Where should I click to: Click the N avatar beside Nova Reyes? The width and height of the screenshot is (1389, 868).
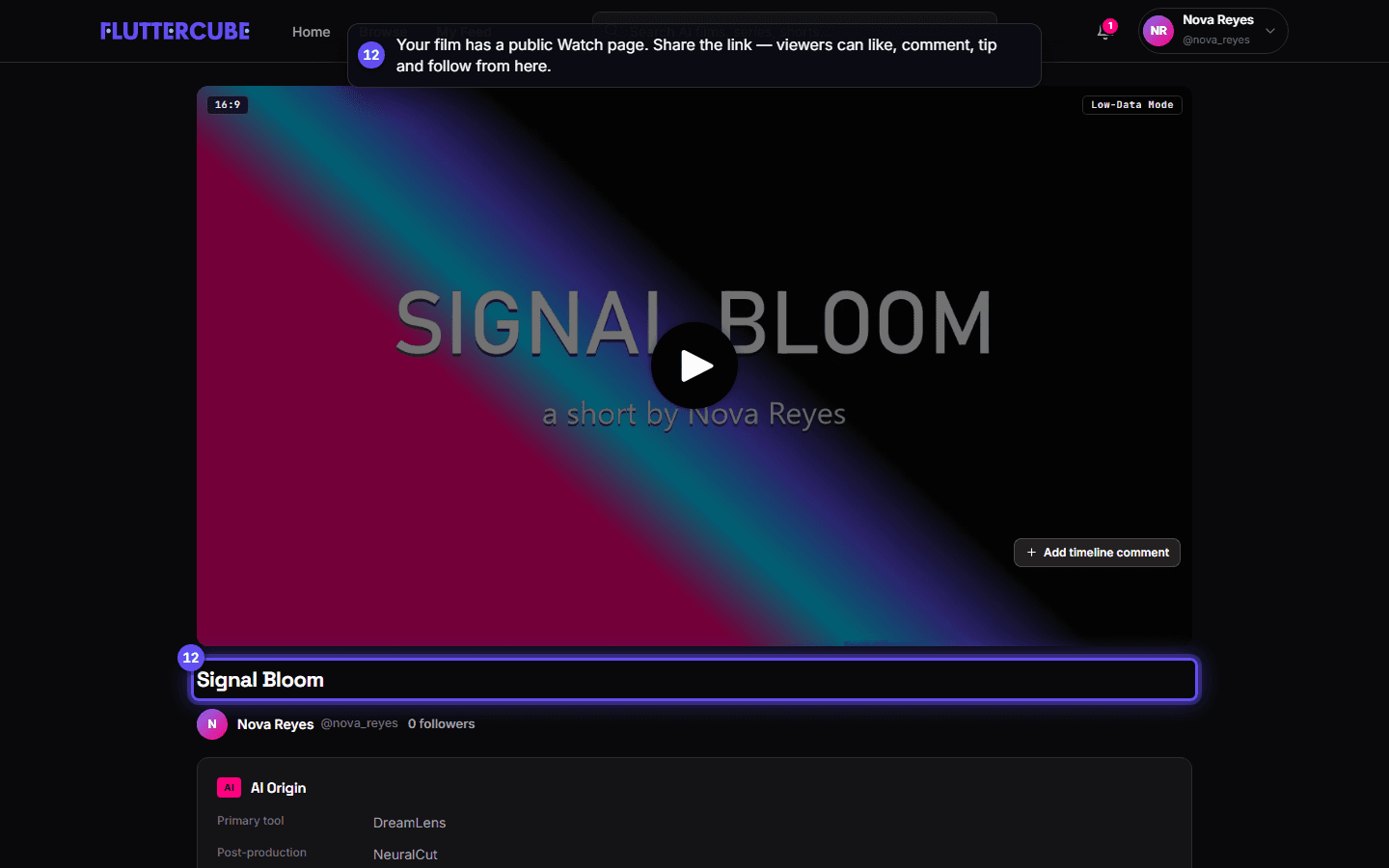[x=212, y=724]
